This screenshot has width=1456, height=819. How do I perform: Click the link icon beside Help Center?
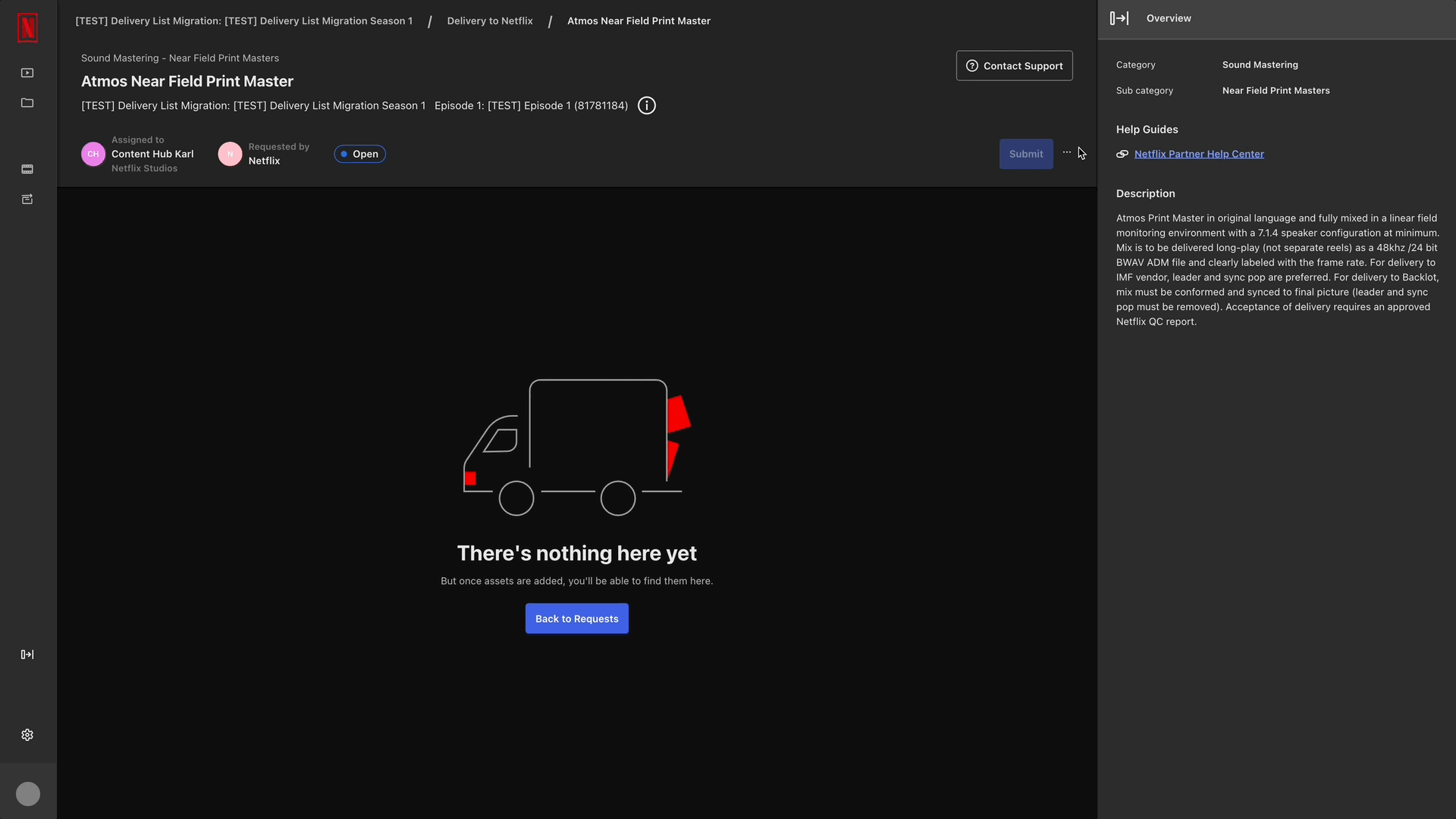coord(1122,154)
